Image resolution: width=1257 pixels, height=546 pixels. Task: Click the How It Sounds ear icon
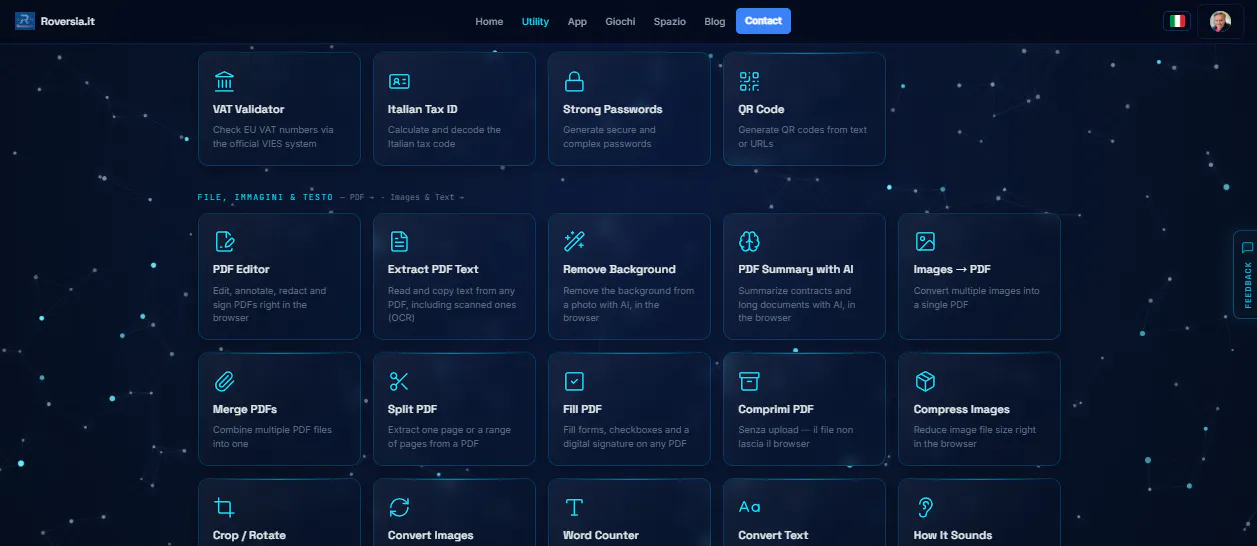[925, 507]
